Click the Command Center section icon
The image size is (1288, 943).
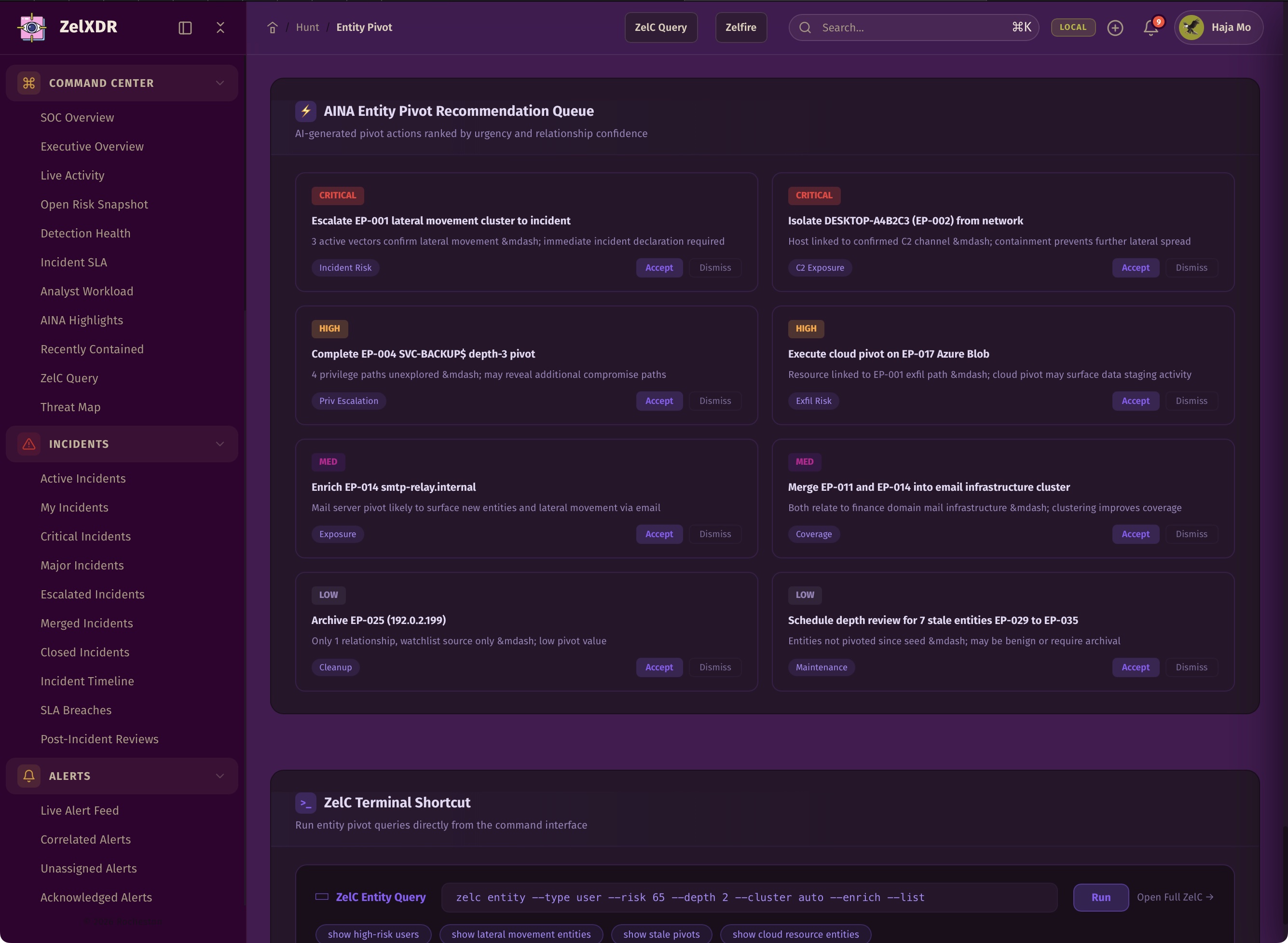(x=28, y=83)
